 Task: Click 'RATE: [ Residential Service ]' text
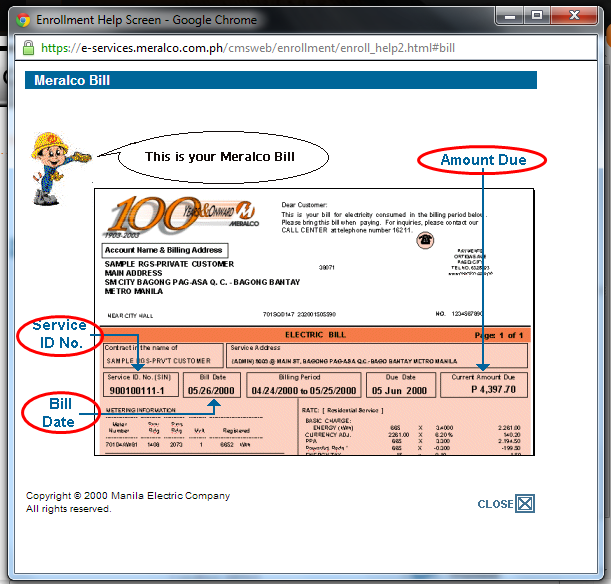[343, 410]
